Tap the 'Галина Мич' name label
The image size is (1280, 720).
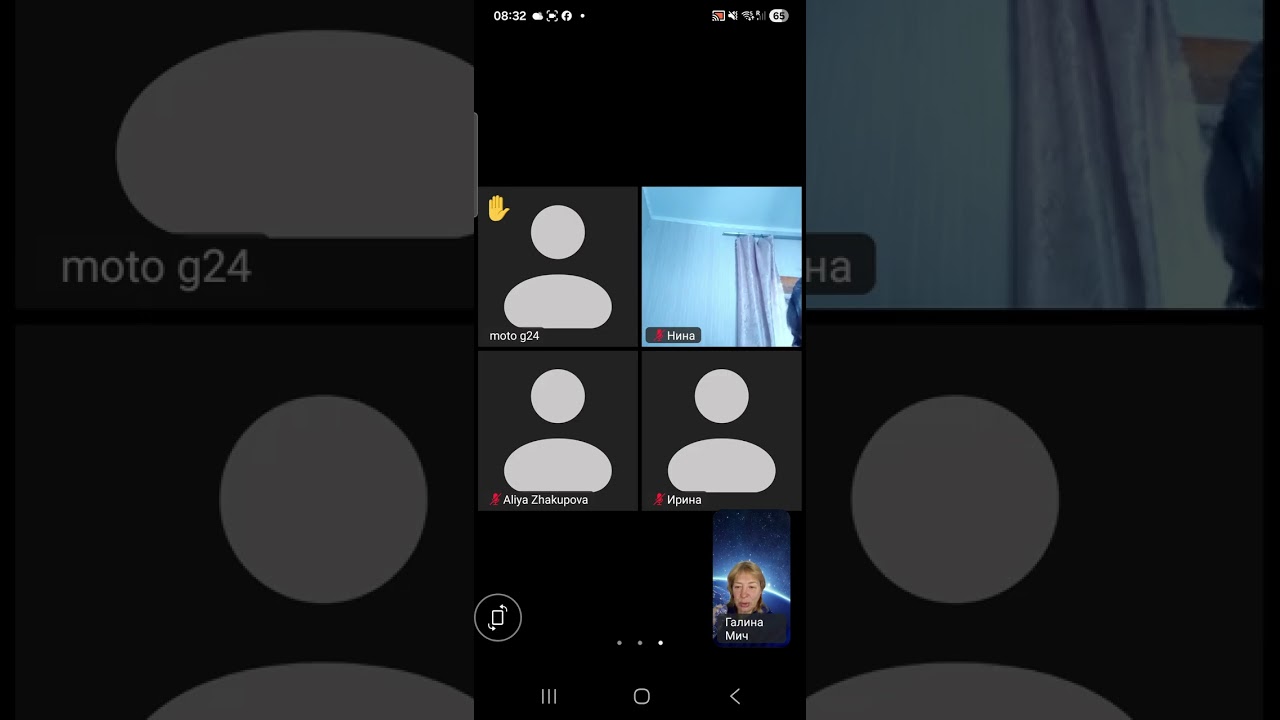point(744,629)
